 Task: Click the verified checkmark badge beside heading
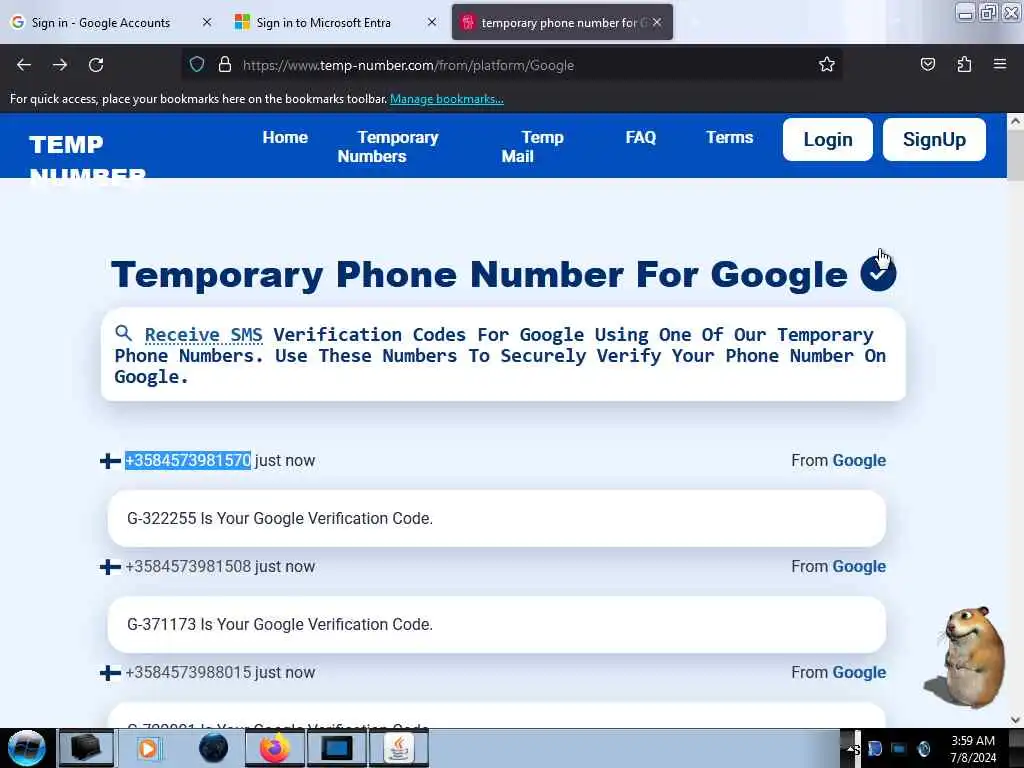point(878,274)
